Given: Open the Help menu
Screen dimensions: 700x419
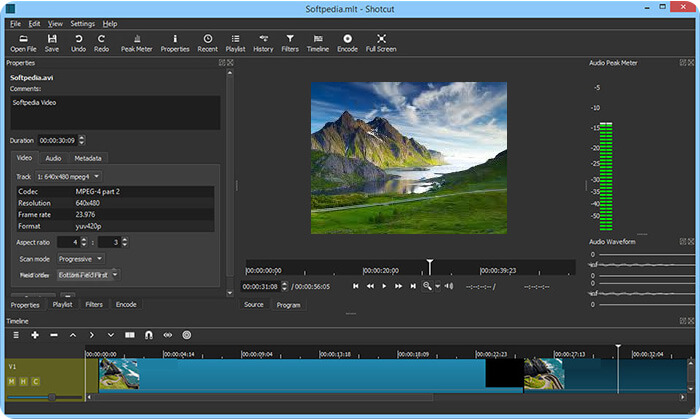Looking at the screenshot, I should tap(110, 24).
